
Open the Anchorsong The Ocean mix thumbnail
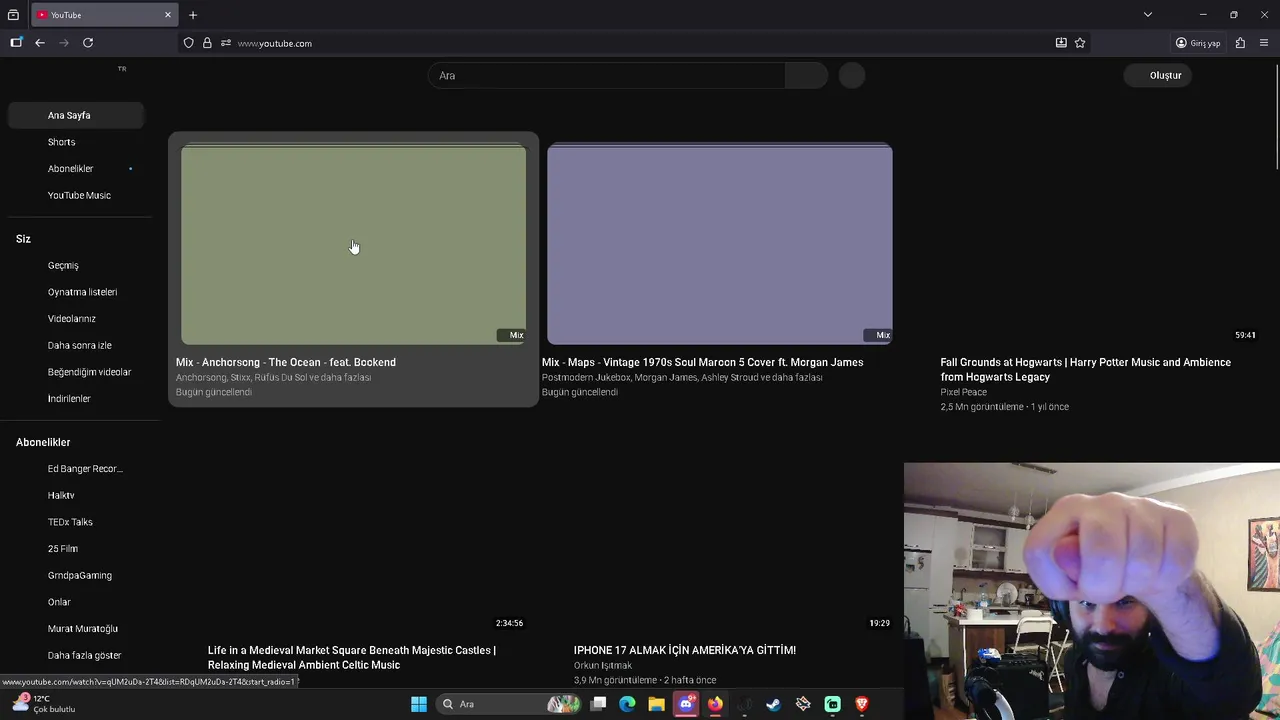(x=353, y=245)
